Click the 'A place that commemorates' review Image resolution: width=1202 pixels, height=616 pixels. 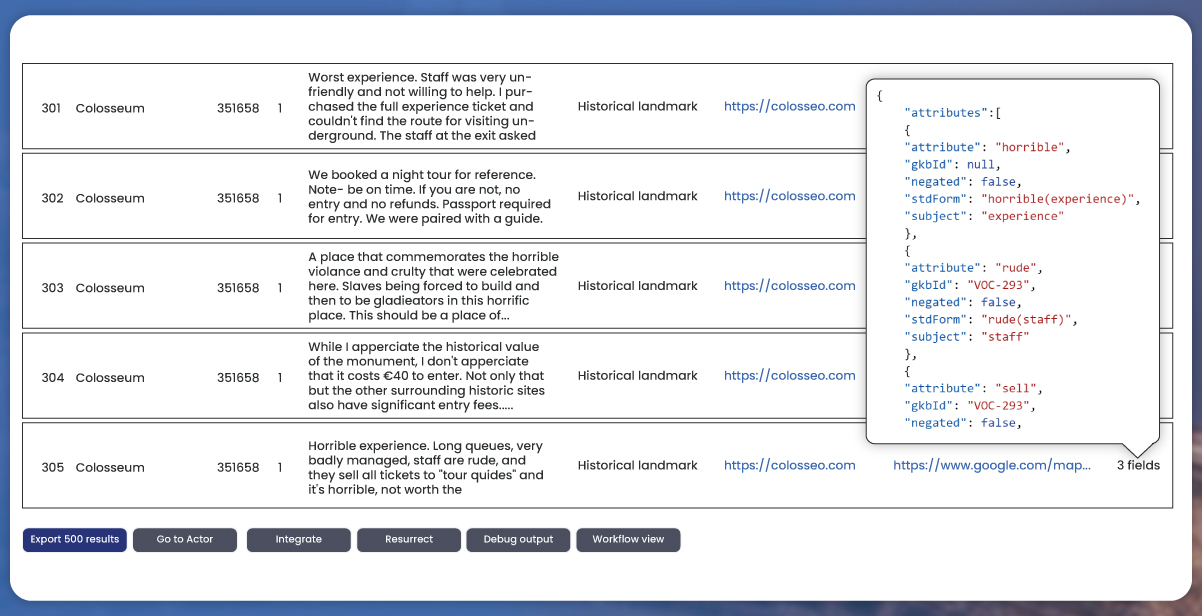(x=433, y=286)
